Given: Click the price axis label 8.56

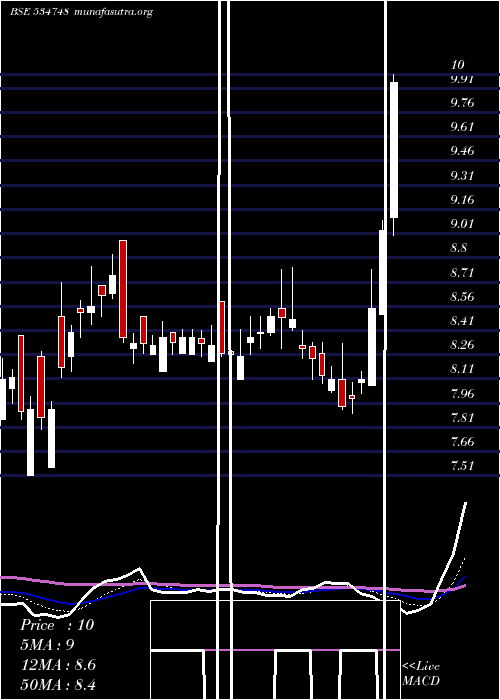Looking at the screenshot, I should [x=462, y=296].
